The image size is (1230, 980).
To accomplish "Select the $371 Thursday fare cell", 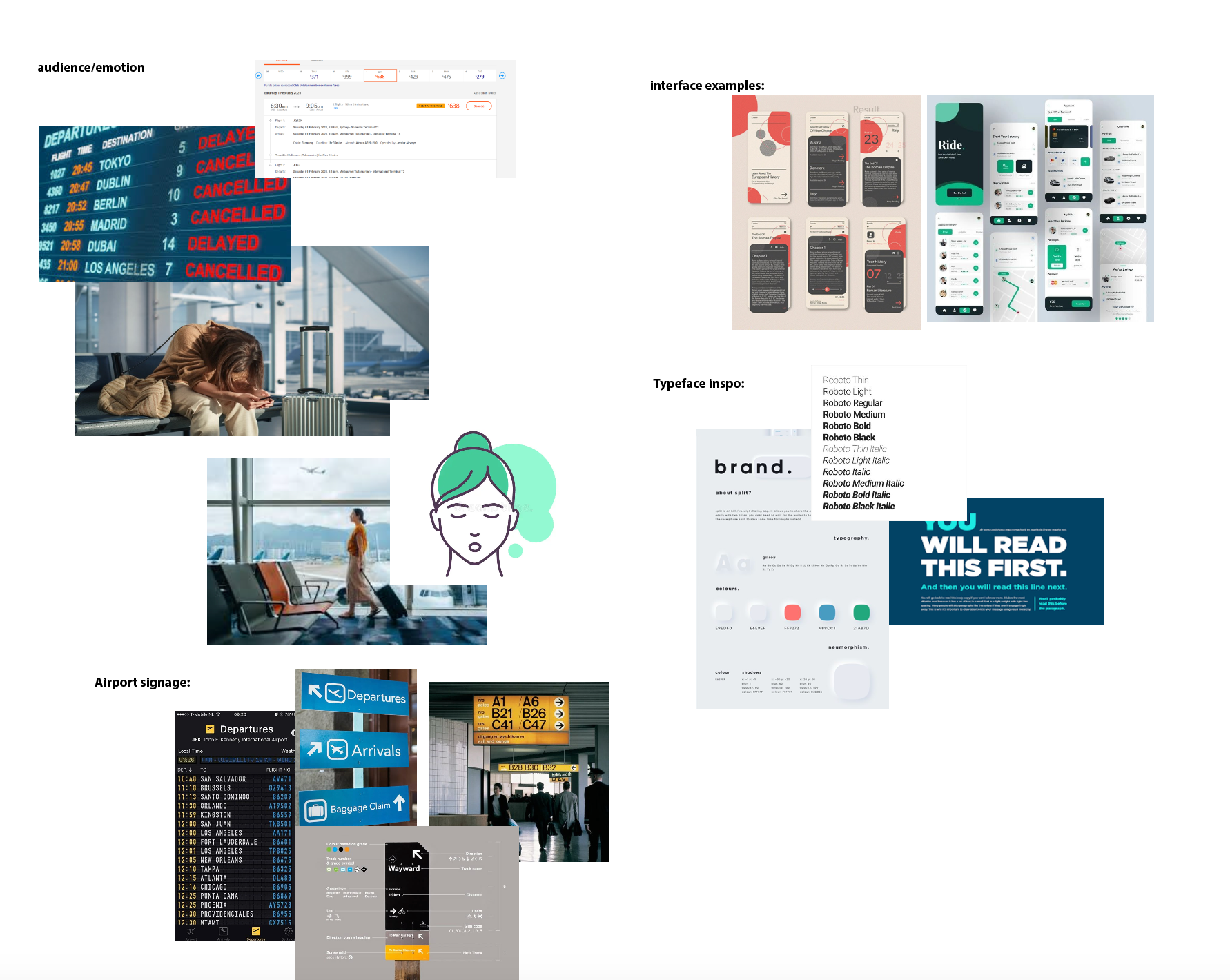I will [x=314, y=75].
